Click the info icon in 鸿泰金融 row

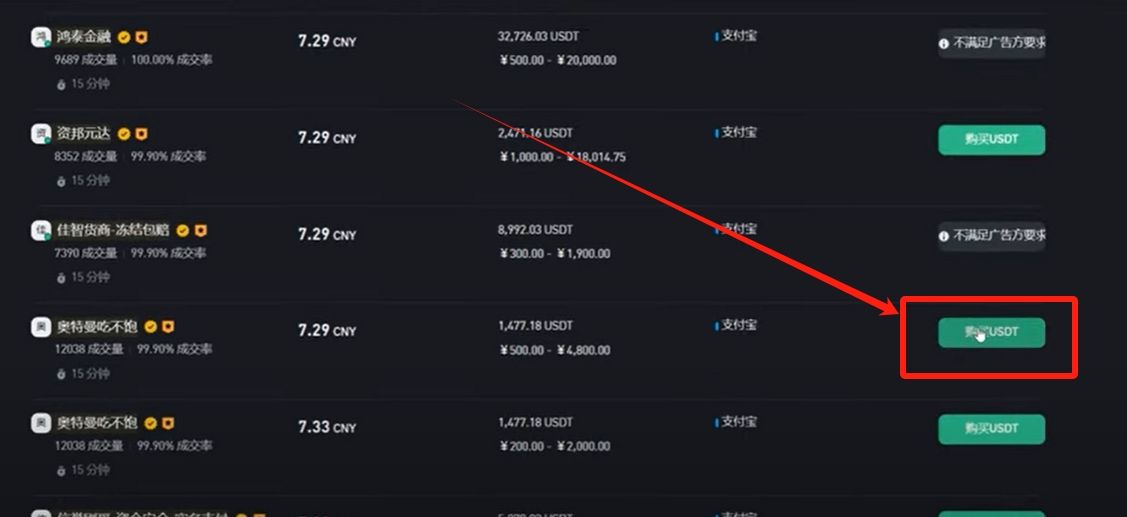tap(944, 44)
